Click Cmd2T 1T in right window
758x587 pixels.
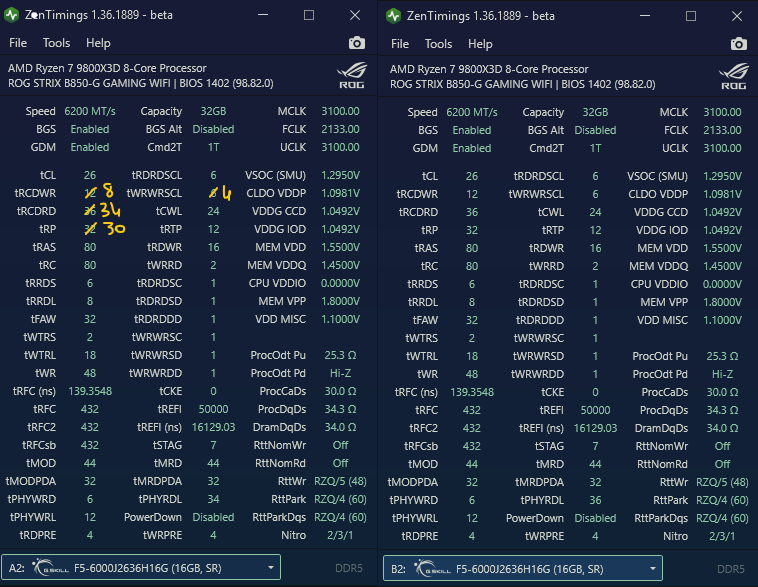click(595, 148)
